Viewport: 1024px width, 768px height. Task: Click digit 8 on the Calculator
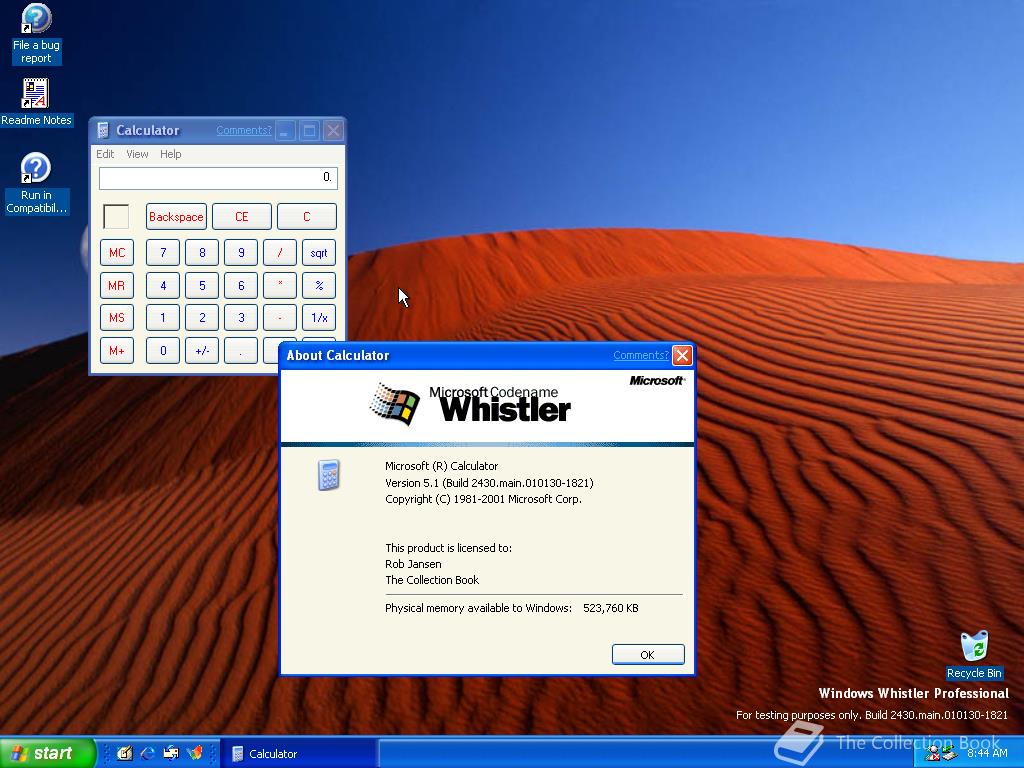(x=202, y=253)
